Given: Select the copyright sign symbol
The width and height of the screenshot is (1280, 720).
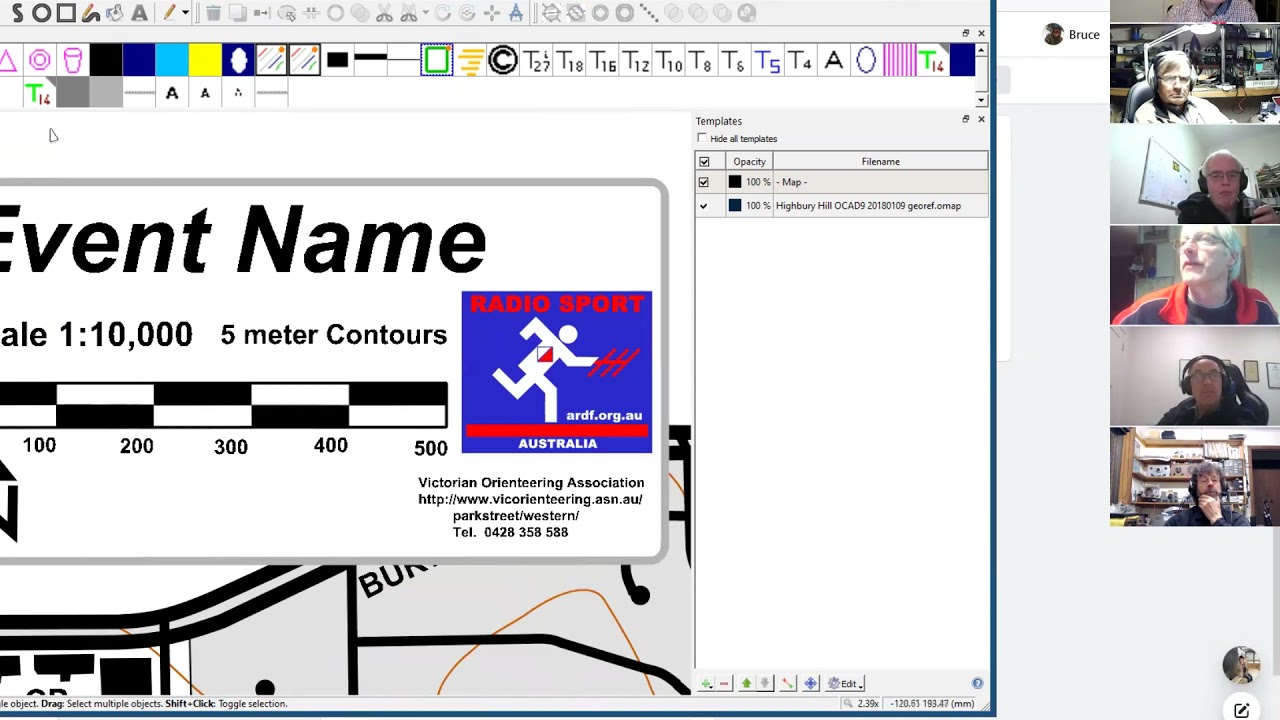Looking at the screenshot, I should tap(503, 61).
